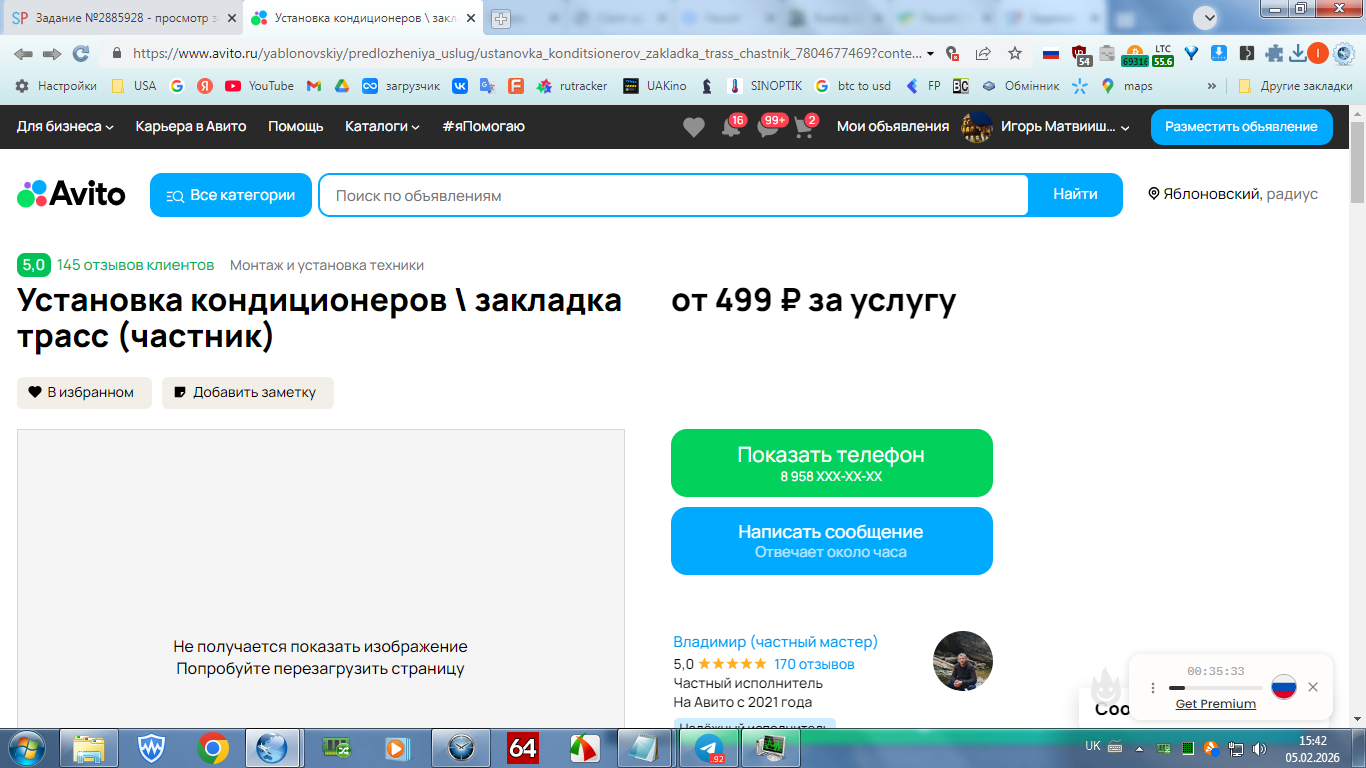Click the Добавить заметку button
The image size is (1366, 768).
(x=248, y=393)
